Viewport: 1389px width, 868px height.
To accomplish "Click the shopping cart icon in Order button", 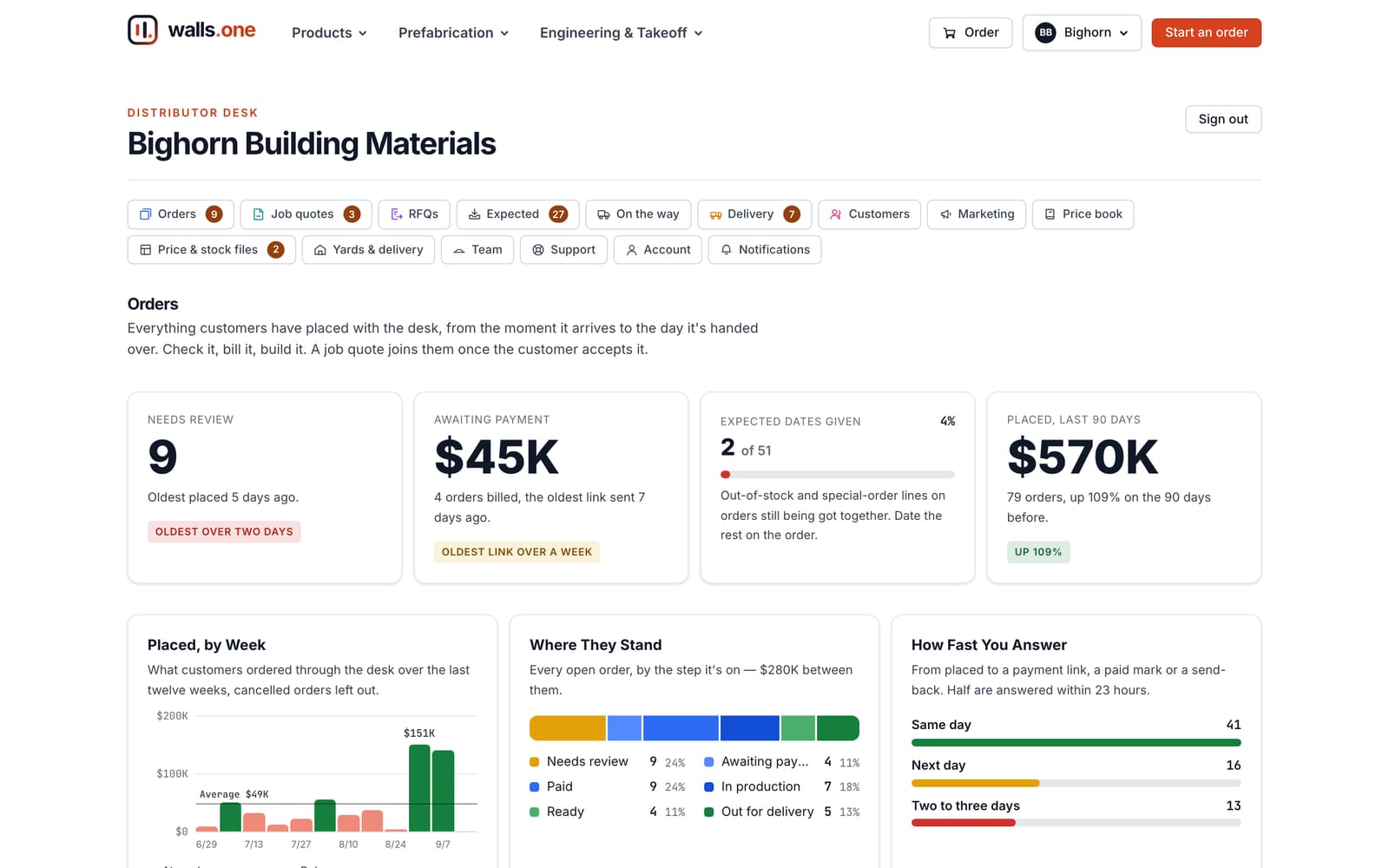I will point(950,33).
